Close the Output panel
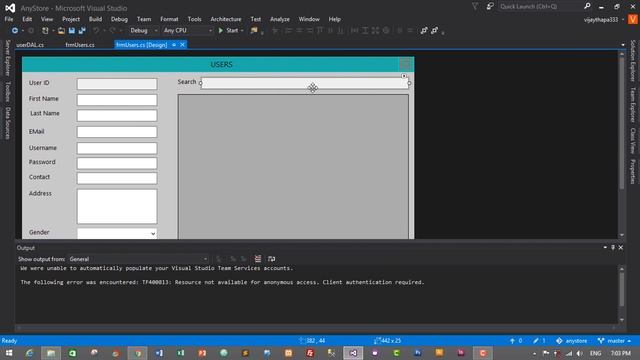The width and height of the screenshot is (640, 360). pos(621,248)
